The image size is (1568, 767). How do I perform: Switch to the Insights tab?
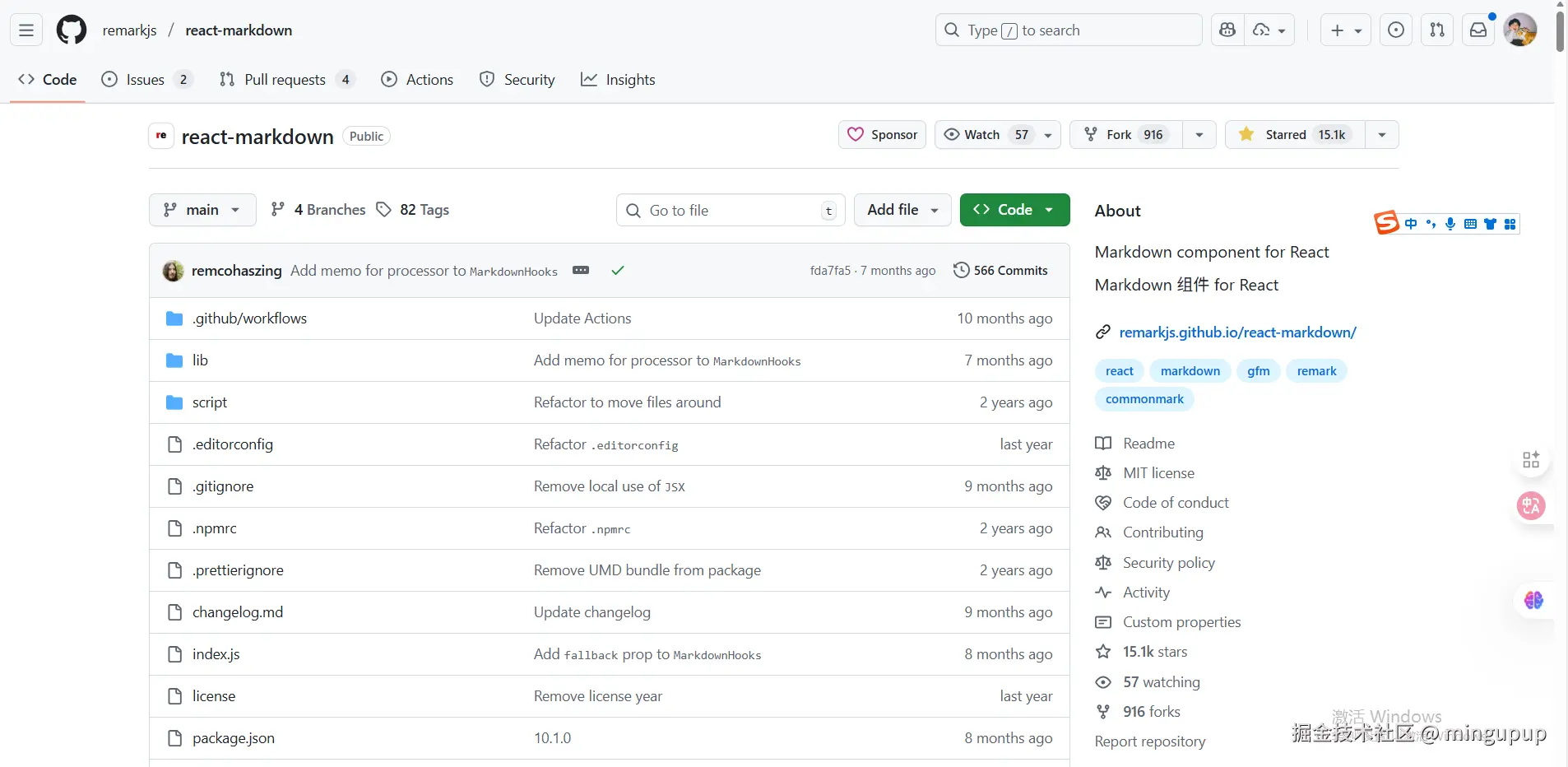pos(618,80)
